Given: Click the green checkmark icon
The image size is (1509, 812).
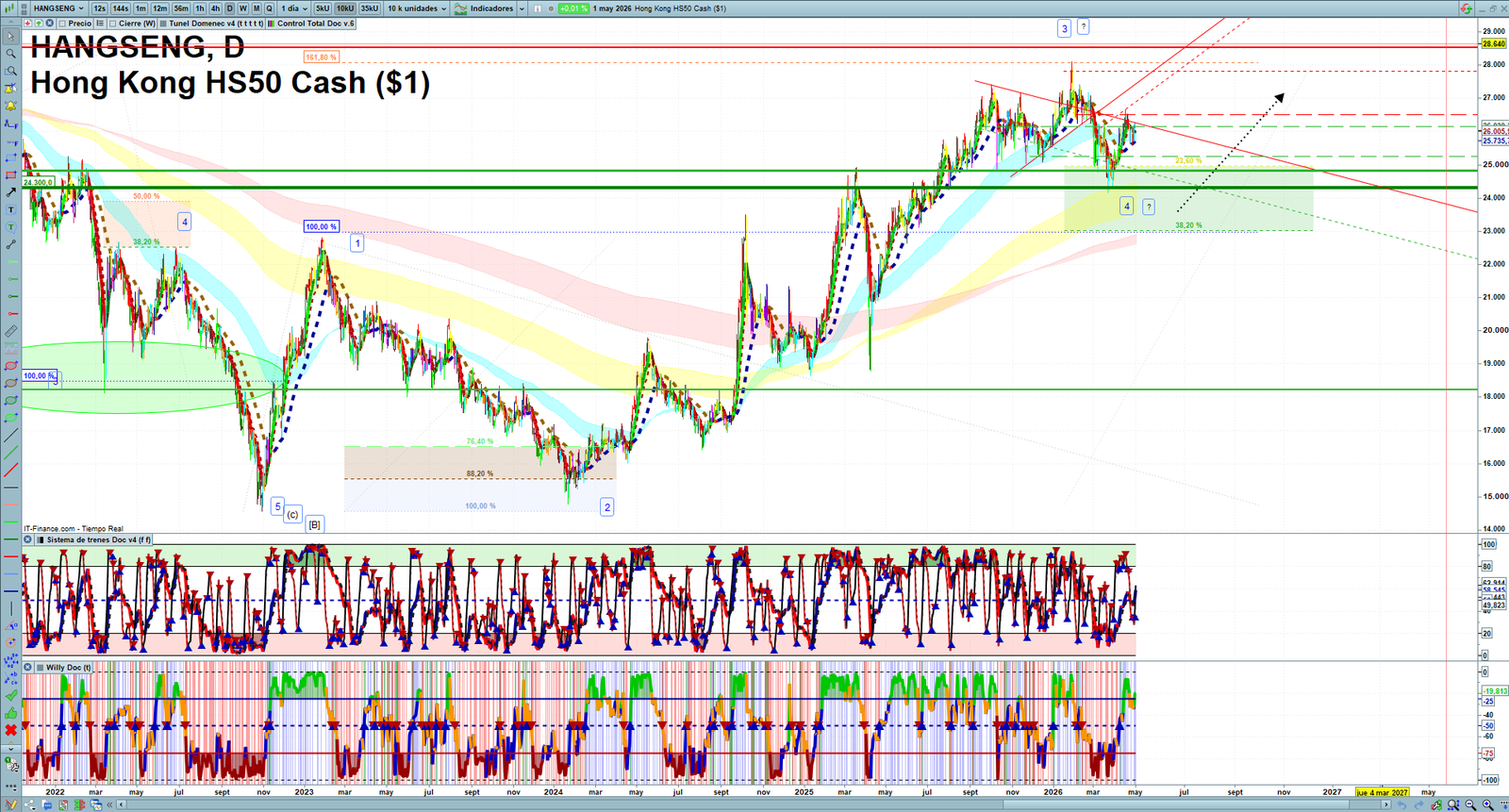Looking at the screenshot, I should (x=11, y=695).
